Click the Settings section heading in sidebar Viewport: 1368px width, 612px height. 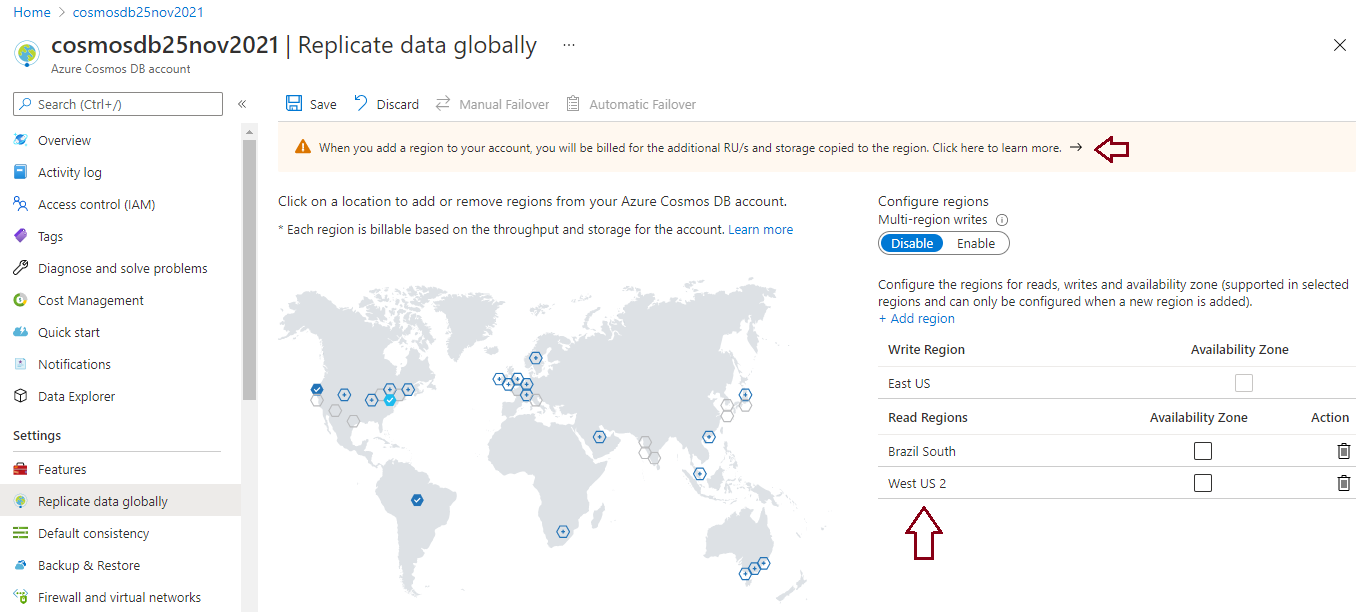pos(37,436)
